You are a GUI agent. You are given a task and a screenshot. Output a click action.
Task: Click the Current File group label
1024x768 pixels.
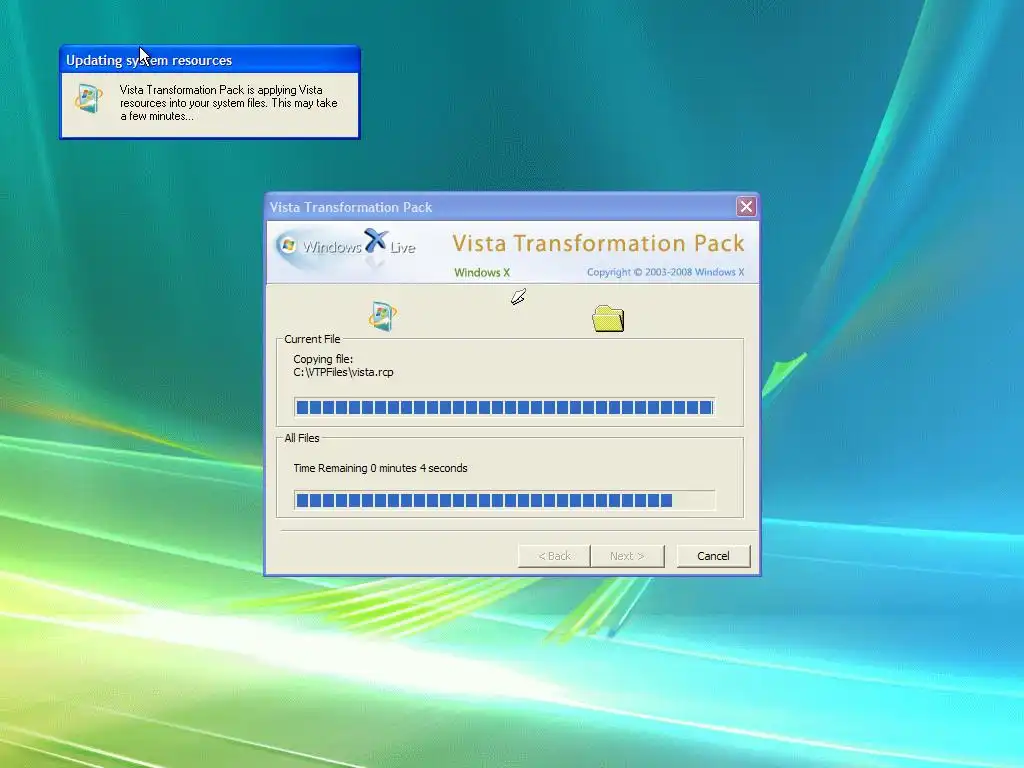[312, 339]
